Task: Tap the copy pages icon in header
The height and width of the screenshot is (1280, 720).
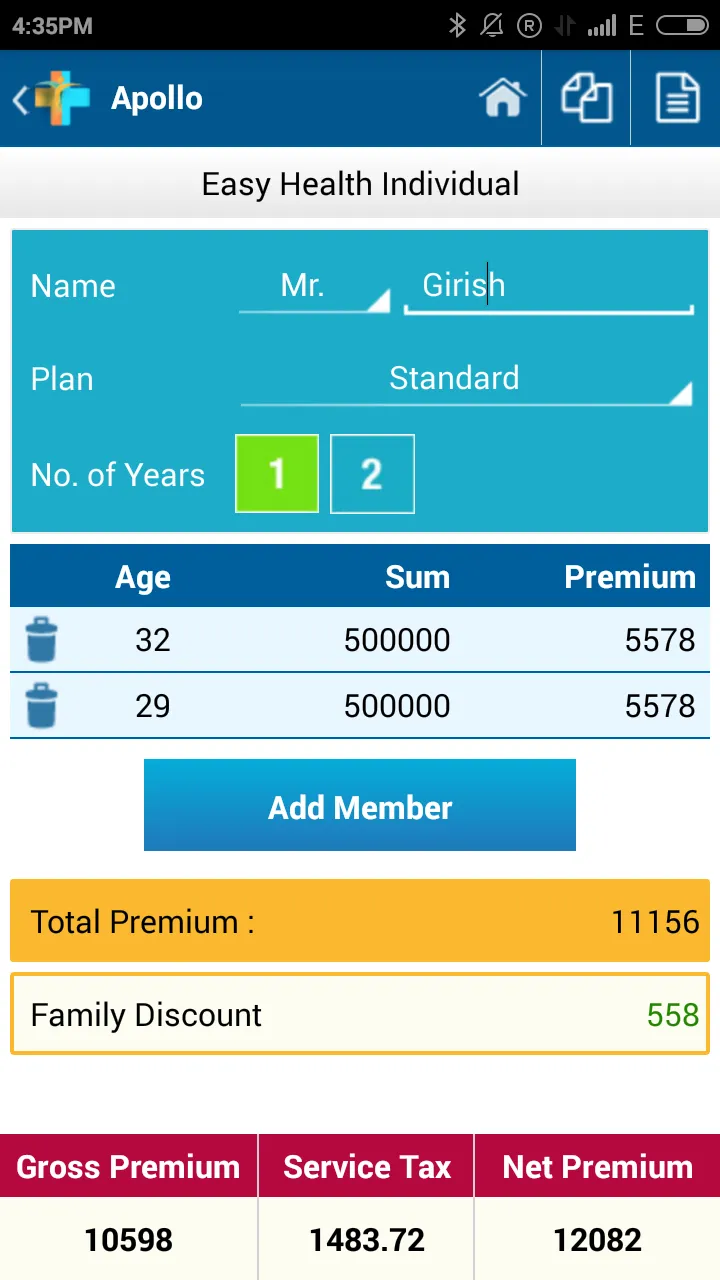Action: 586,99
